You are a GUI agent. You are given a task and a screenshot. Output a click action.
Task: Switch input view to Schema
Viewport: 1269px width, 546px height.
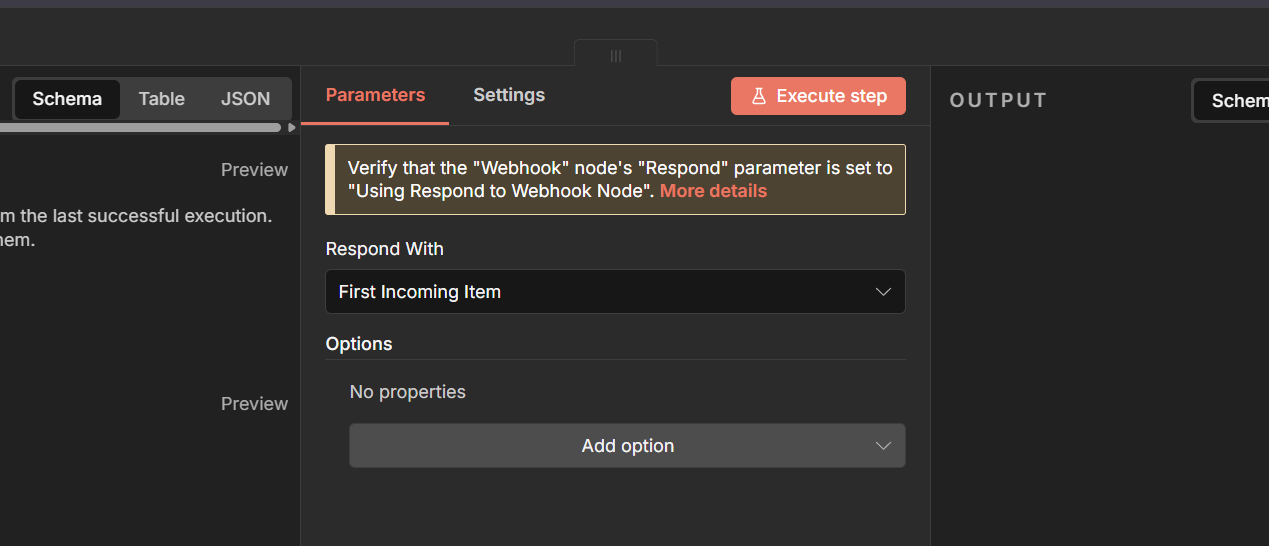[x=67, y=99]
